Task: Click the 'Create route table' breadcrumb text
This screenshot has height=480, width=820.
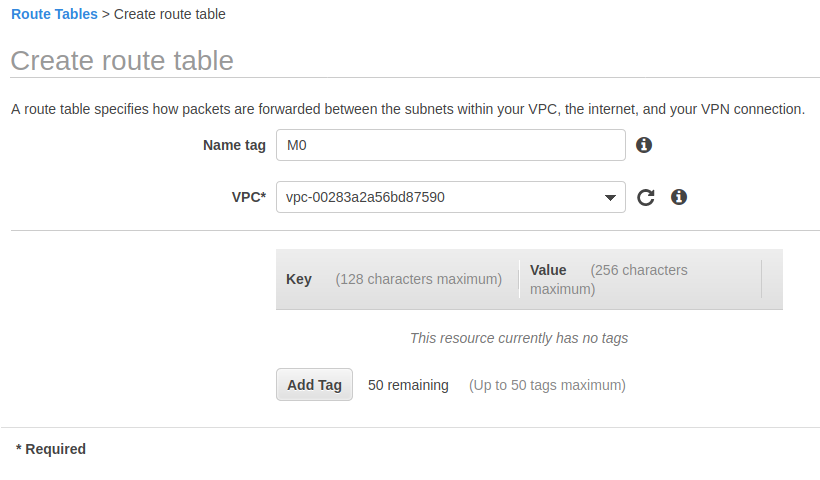Action: [x=169, y=14]
